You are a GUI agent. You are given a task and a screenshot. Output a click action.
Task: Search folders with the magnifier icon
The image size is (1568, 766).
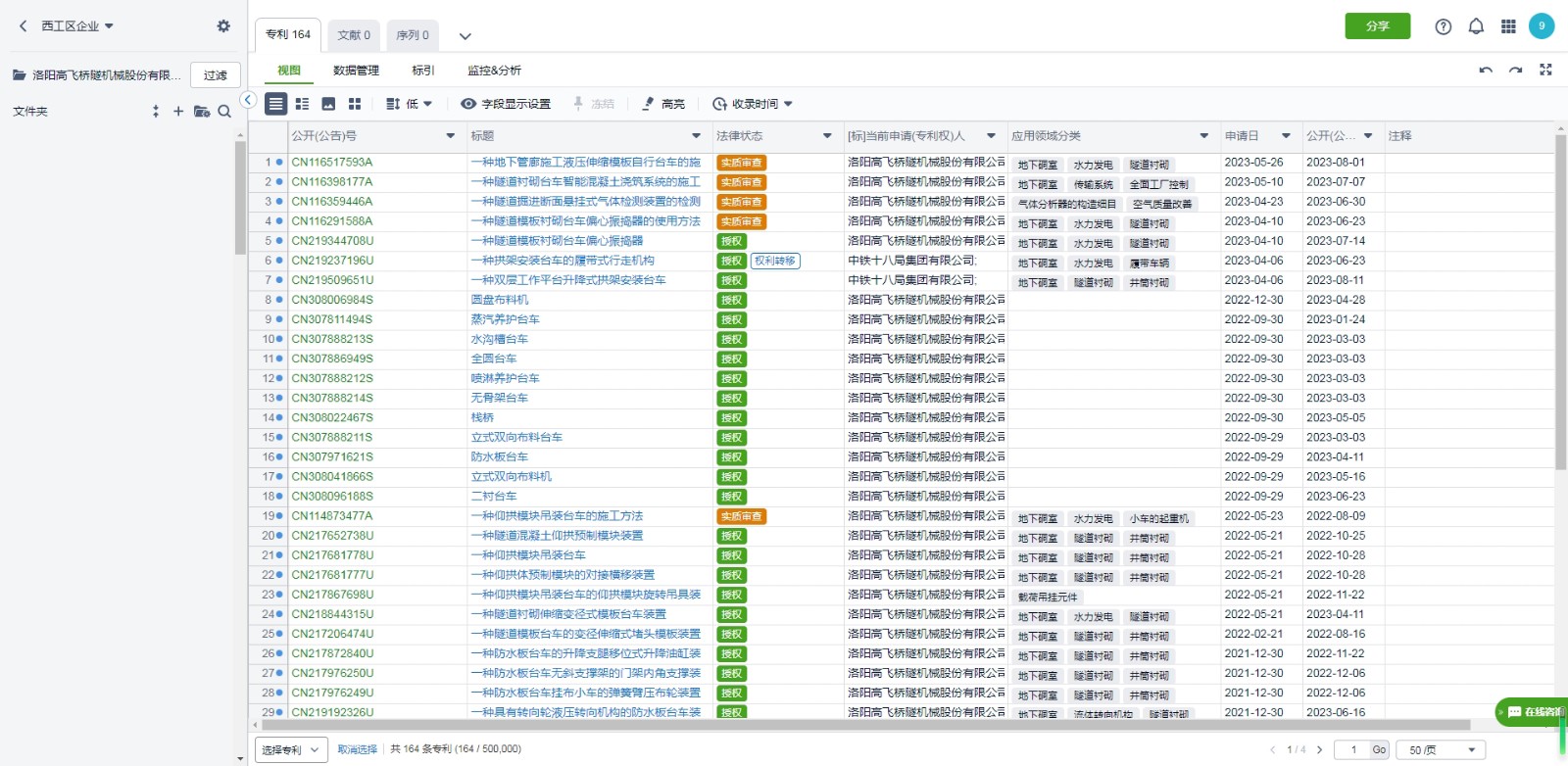coord(224,112)
